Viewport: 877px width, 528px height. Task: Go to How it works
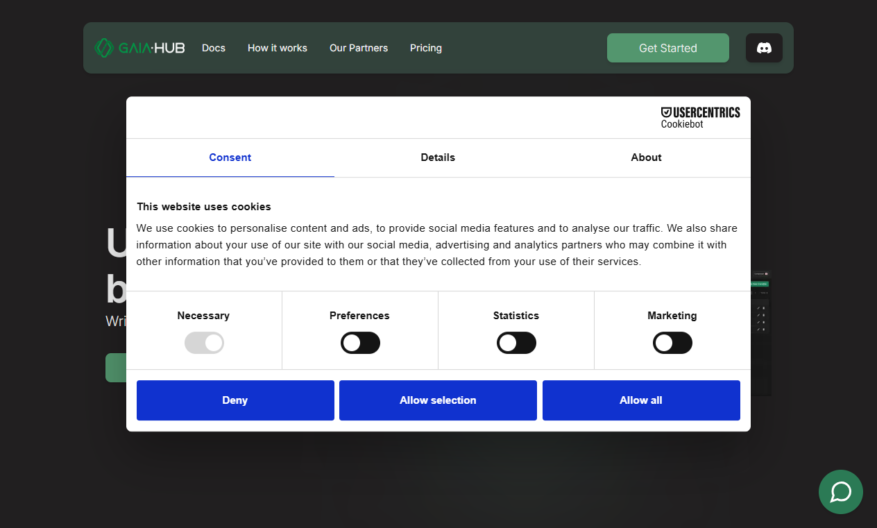(x=277, y=48)
